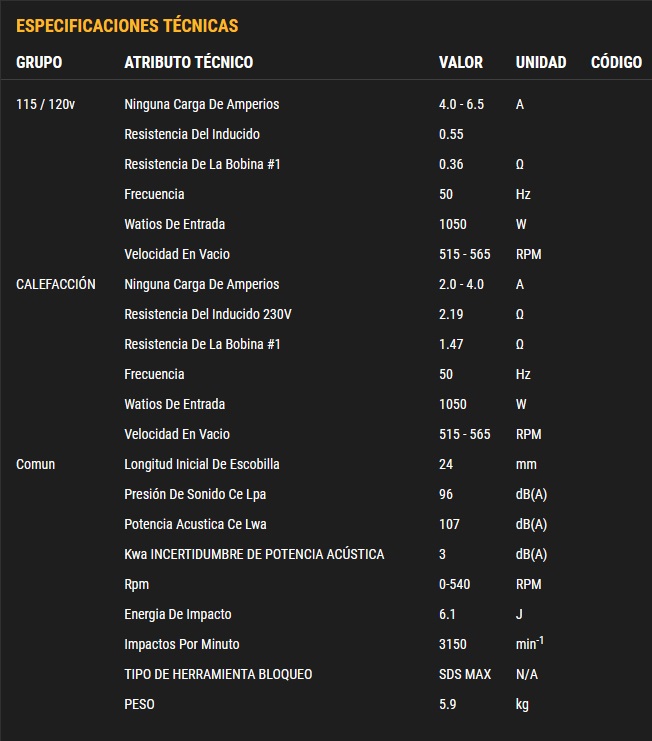Click the 115 / 120v group label

point(45,104)
